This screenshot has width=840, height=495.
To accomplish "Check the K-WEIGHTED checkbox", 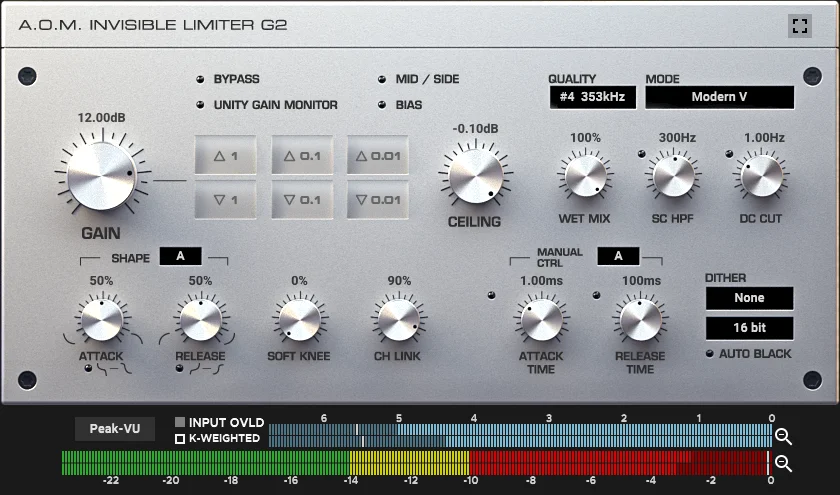I will click(180, 439).
